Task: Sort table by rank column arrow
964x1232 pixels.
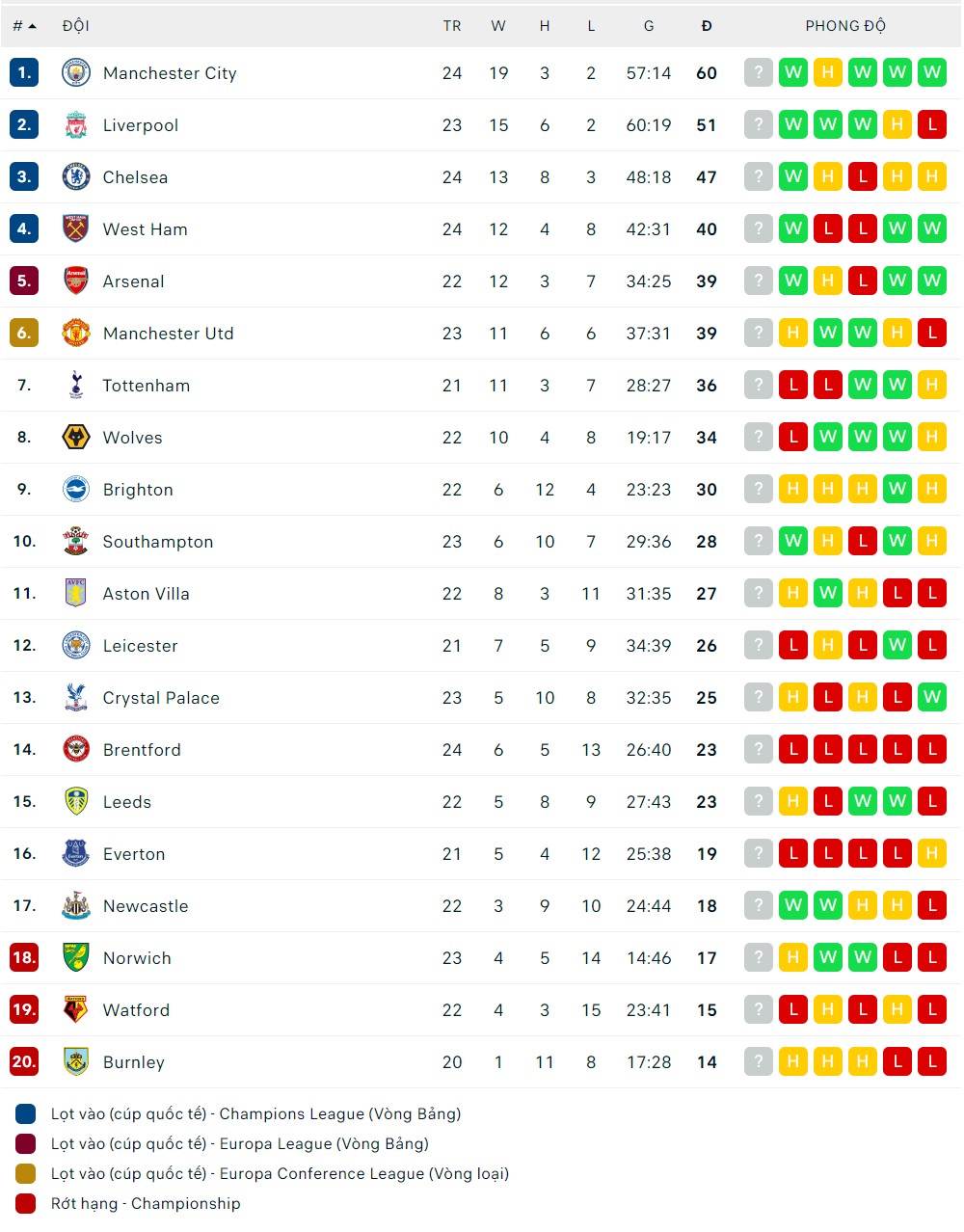Action: (x=32, y=26)
